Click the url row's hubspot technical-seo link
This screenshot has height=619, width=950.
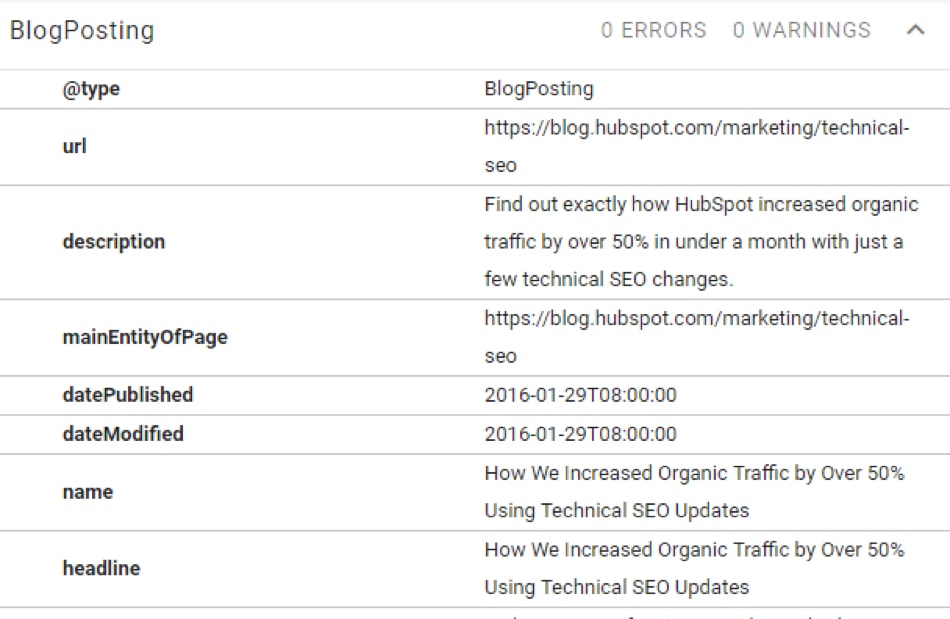(697, 146)
